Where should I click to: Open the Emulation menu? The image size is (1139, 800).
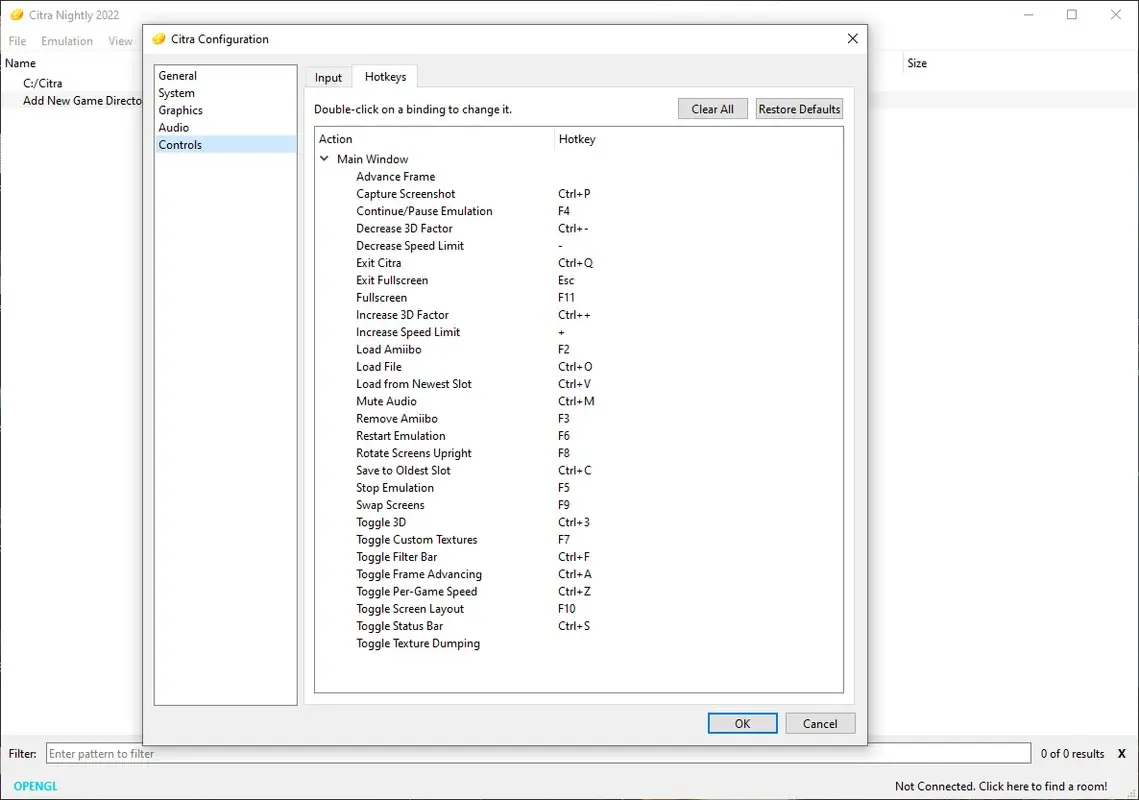click(x=67, y=41)
